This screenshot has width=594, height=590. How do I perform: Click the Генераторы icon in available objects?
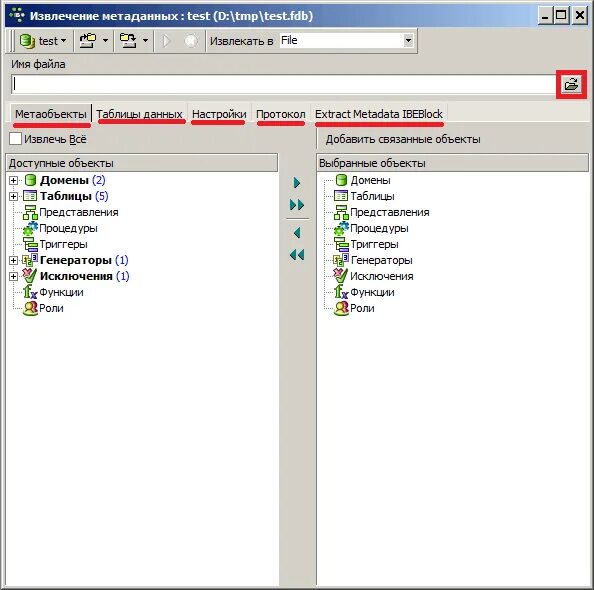tap(30, 260)
